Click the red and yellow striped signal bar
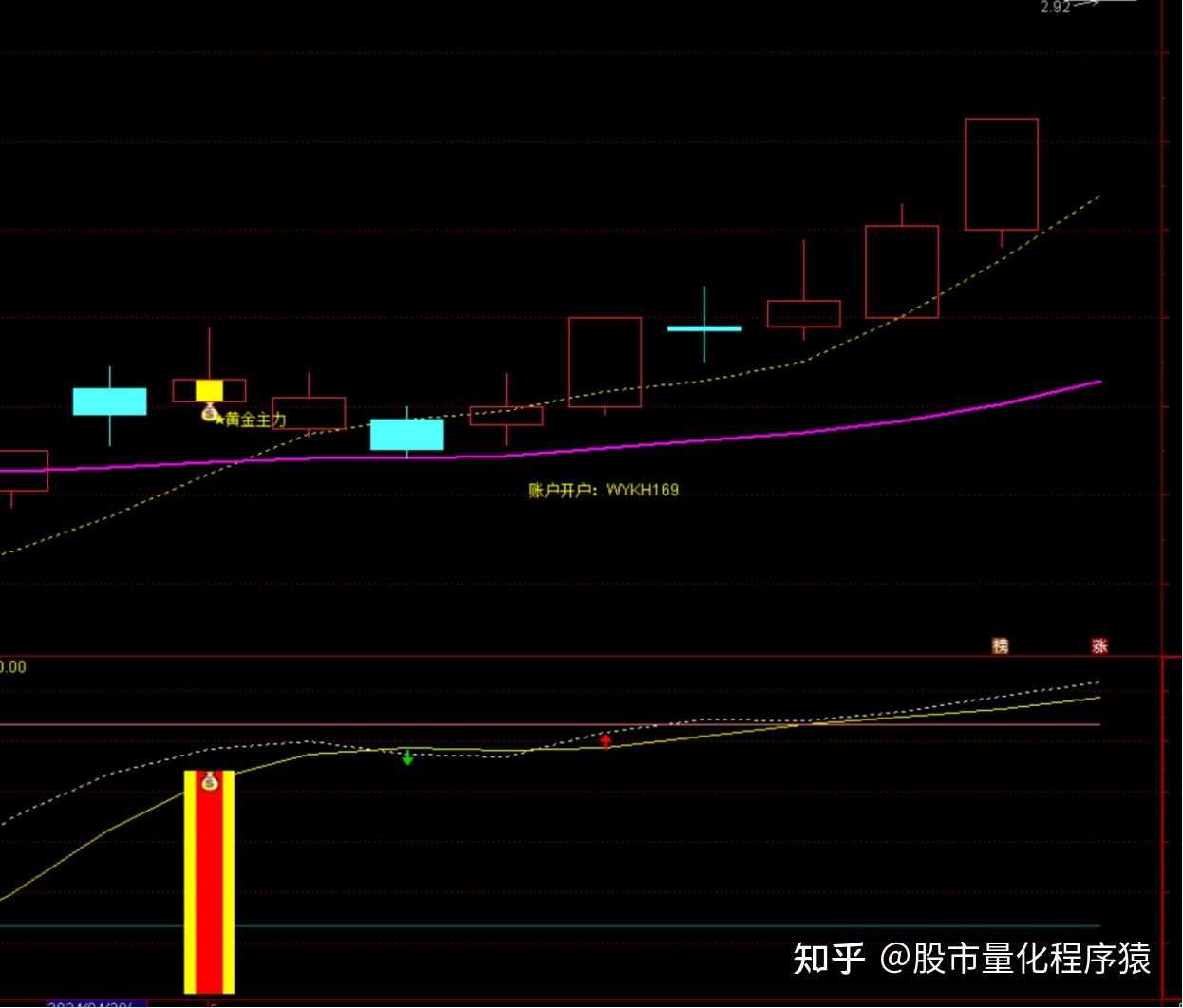Image resolution: width=1183 pixels, height=1008 pixels. click(x=209, y=882)
